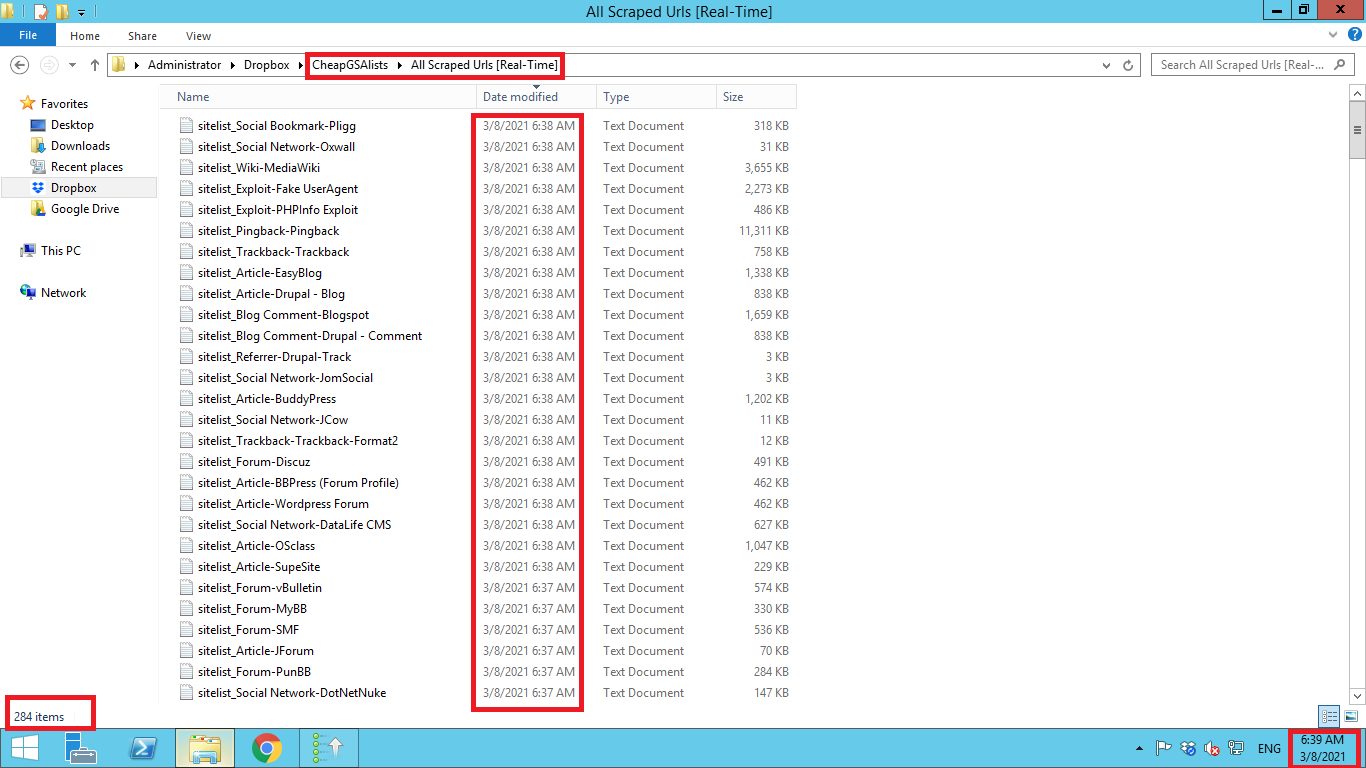Click the Properties quick access icon

point(40,12)
